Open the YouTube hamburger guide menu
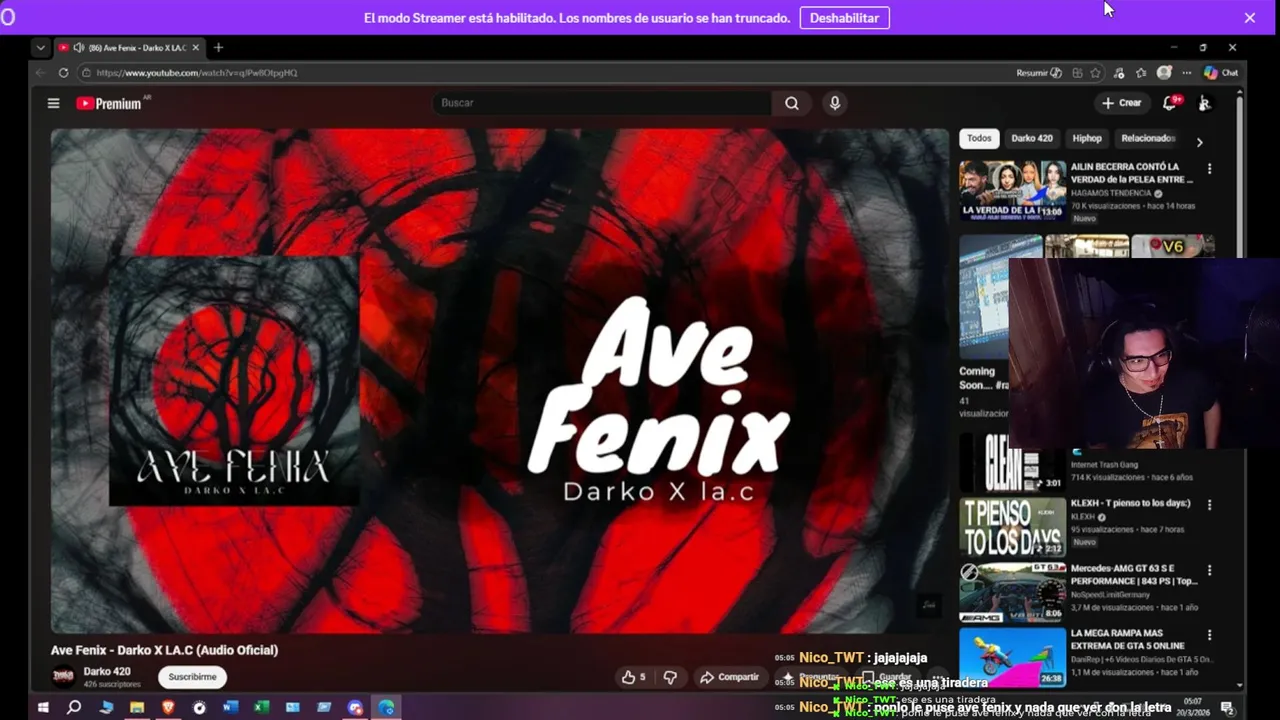 pyautogui.click(x=53, y=103)
